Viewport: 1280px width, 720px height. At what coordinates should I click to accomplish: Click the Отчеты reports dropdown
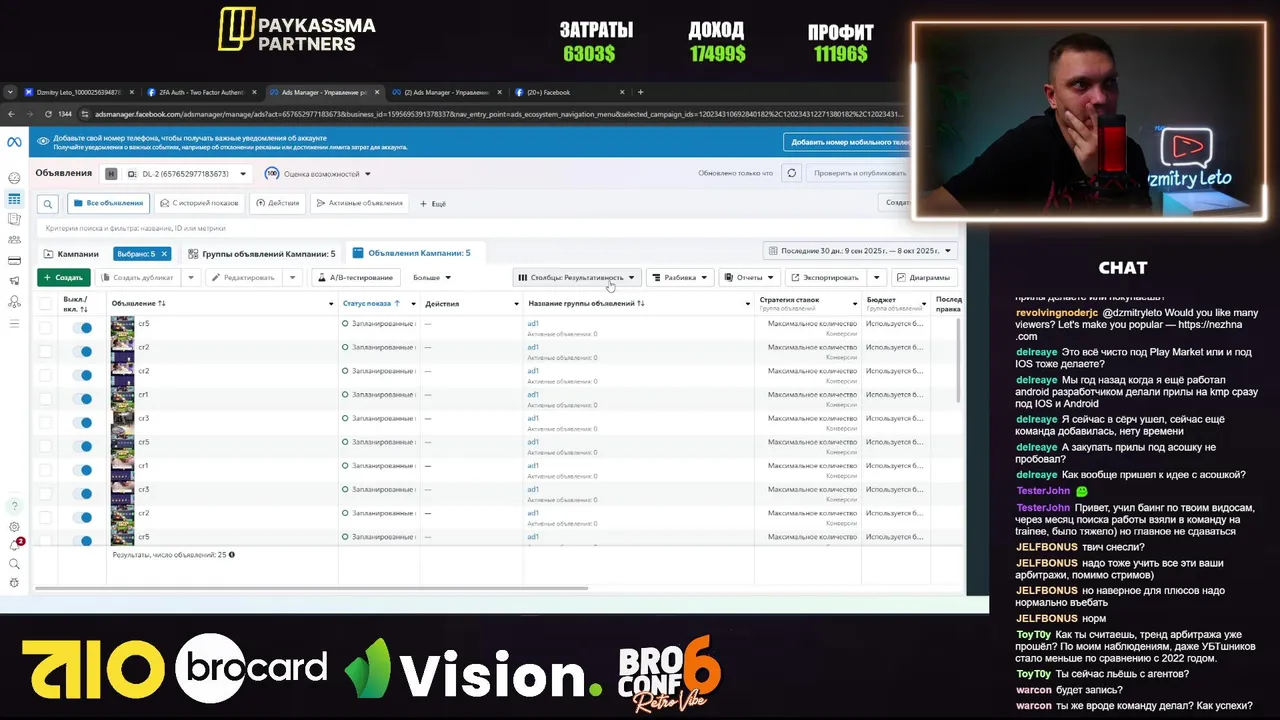749,277
